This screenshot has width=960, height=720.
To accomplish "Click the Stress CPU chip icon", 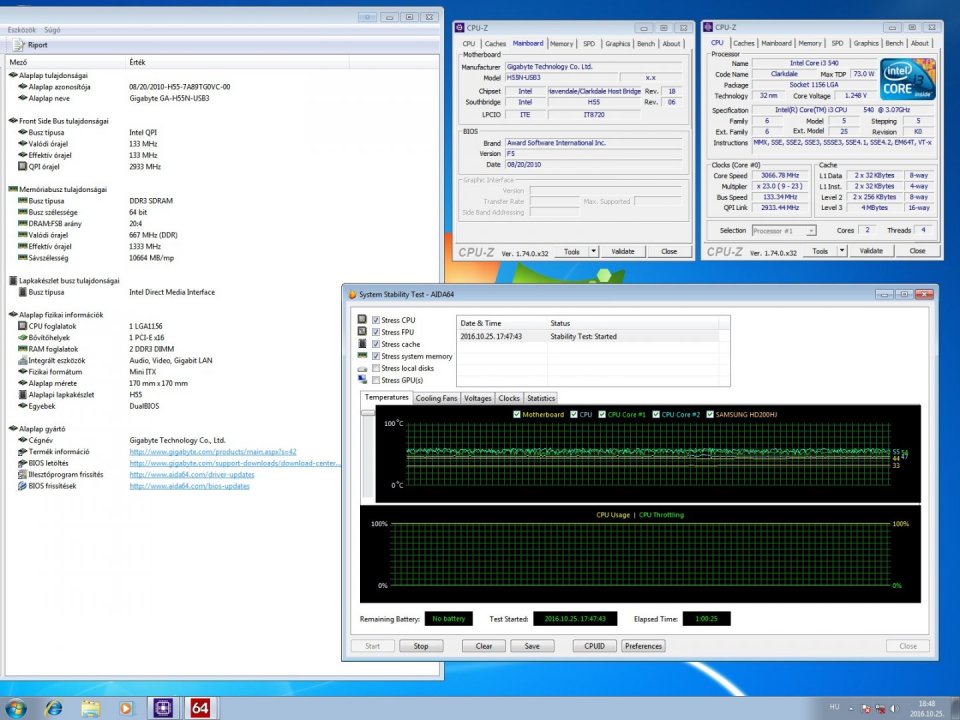I will pyautogui.click(x=362, y=320).
